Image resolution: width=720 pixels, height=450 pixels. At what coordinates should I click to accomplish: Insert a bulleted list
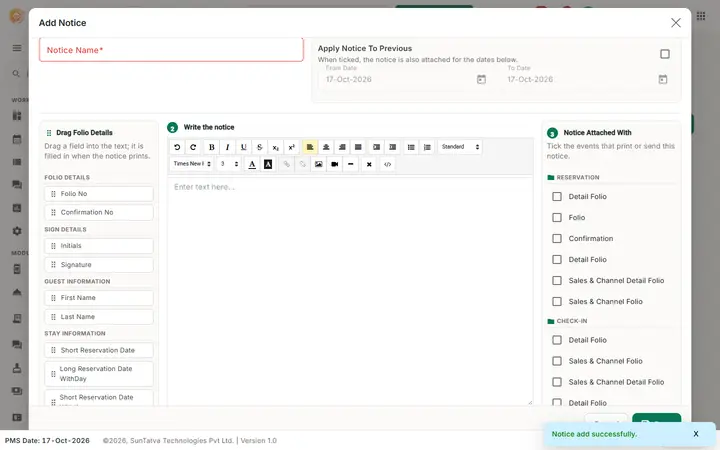tap(411, 147)
